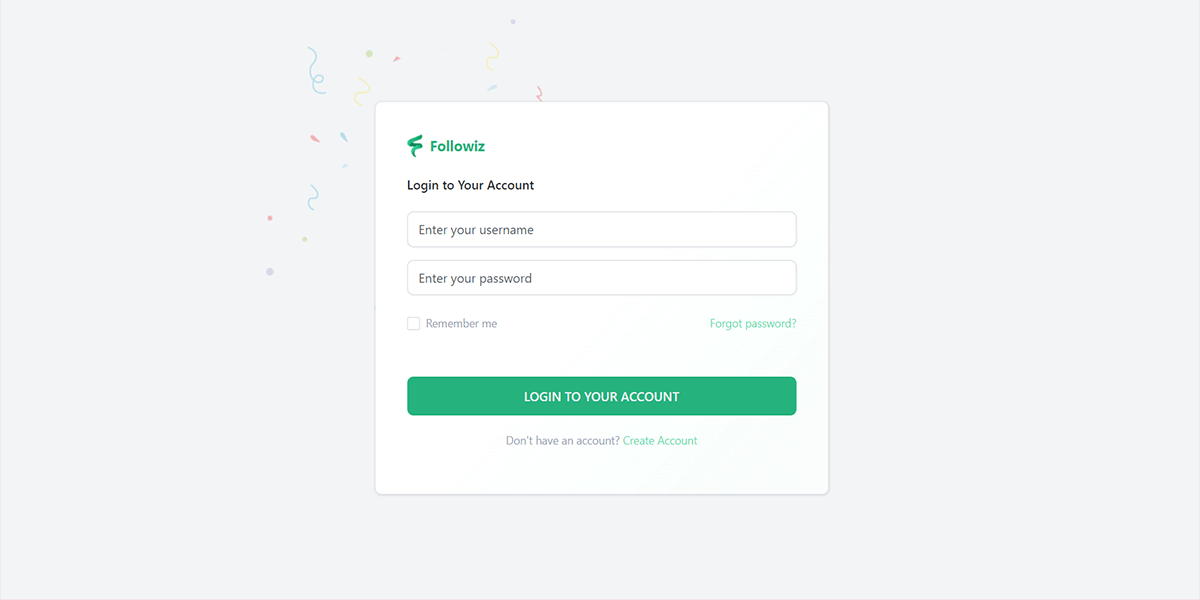Click the tall blue curly streamer decoration

click(316, 70)
